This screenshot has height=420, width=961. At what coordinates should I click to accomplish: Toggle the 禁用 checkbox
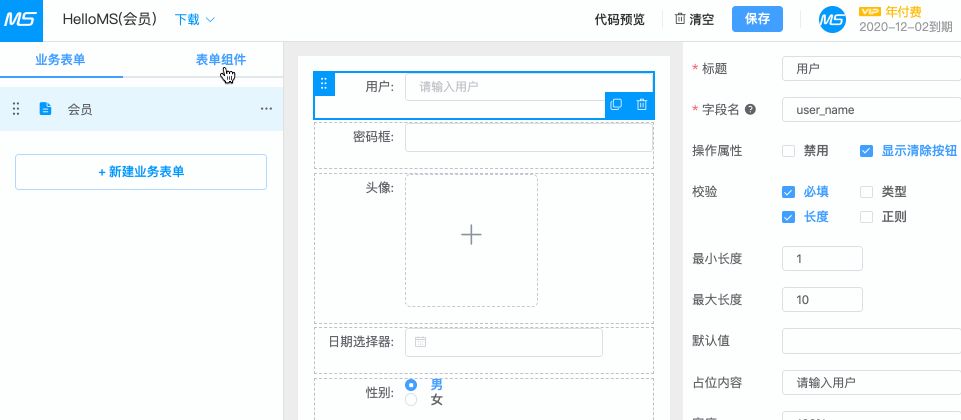(789, 151)
